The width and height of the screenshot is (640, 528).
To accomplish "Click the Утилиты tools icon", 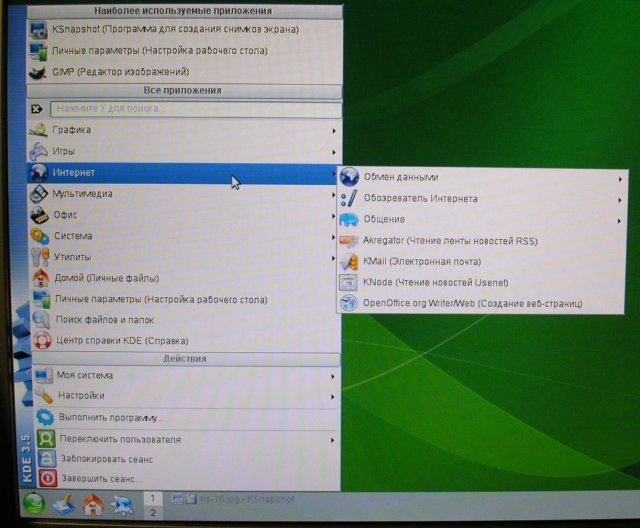I will click(40, 257).
